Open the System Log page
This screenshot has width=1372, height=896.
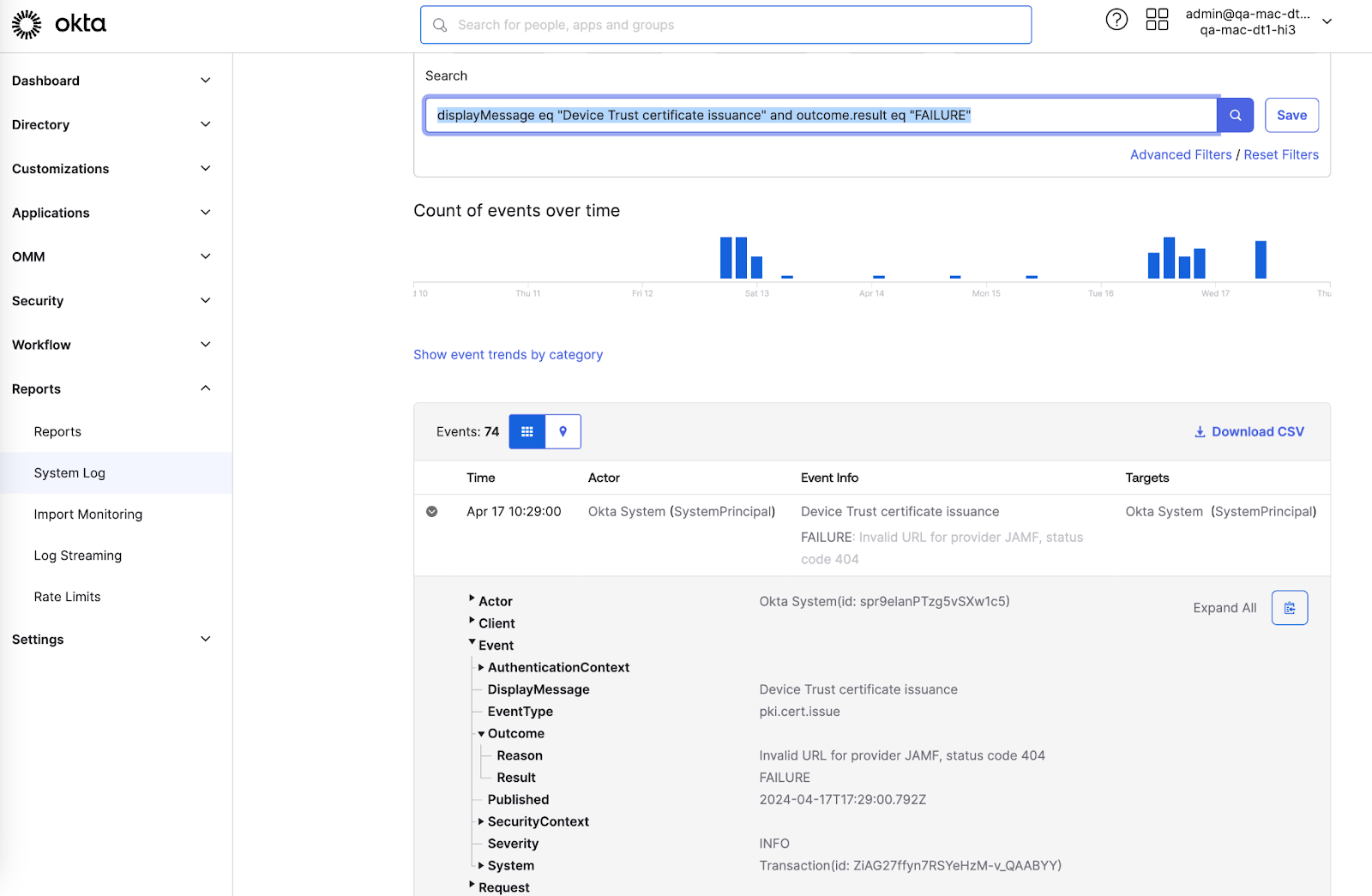pyautogui.click(x=69, y=473)
